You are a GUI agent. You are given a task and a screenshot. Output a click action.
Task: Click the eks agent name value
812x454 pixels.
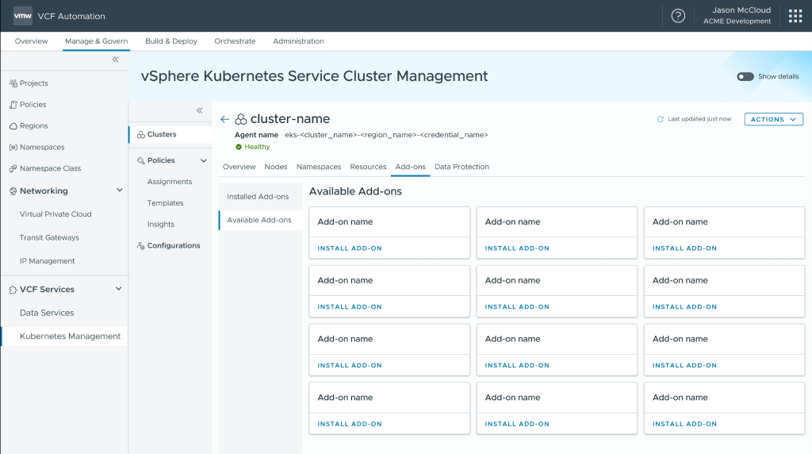pos(386,135)
